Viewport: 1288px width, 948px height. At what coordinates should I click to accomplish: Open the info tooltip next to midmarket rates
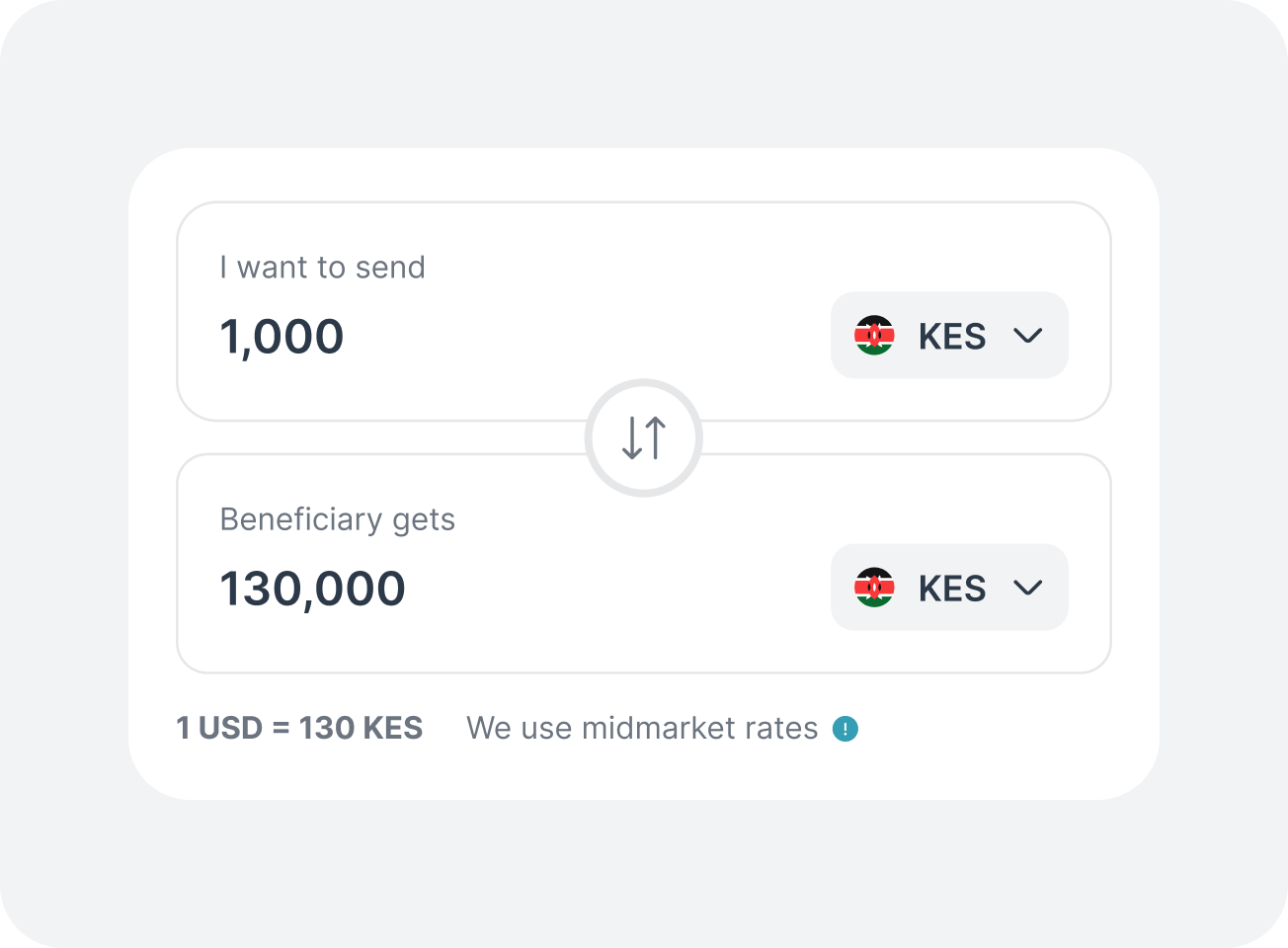click(x=845, y=728)
